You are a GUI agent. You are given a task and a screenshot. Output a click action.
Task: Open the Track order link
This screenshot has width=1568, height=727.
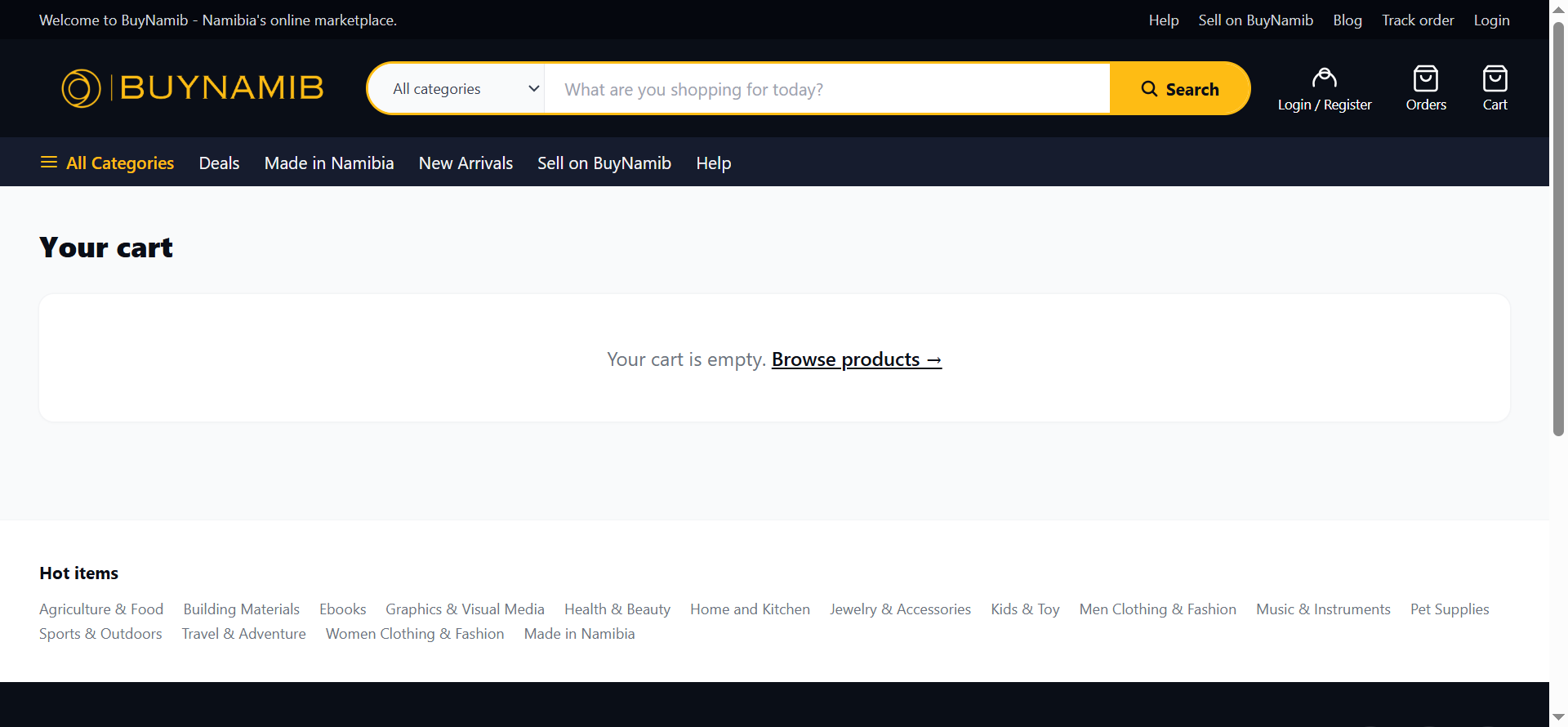pos(1418,20)
